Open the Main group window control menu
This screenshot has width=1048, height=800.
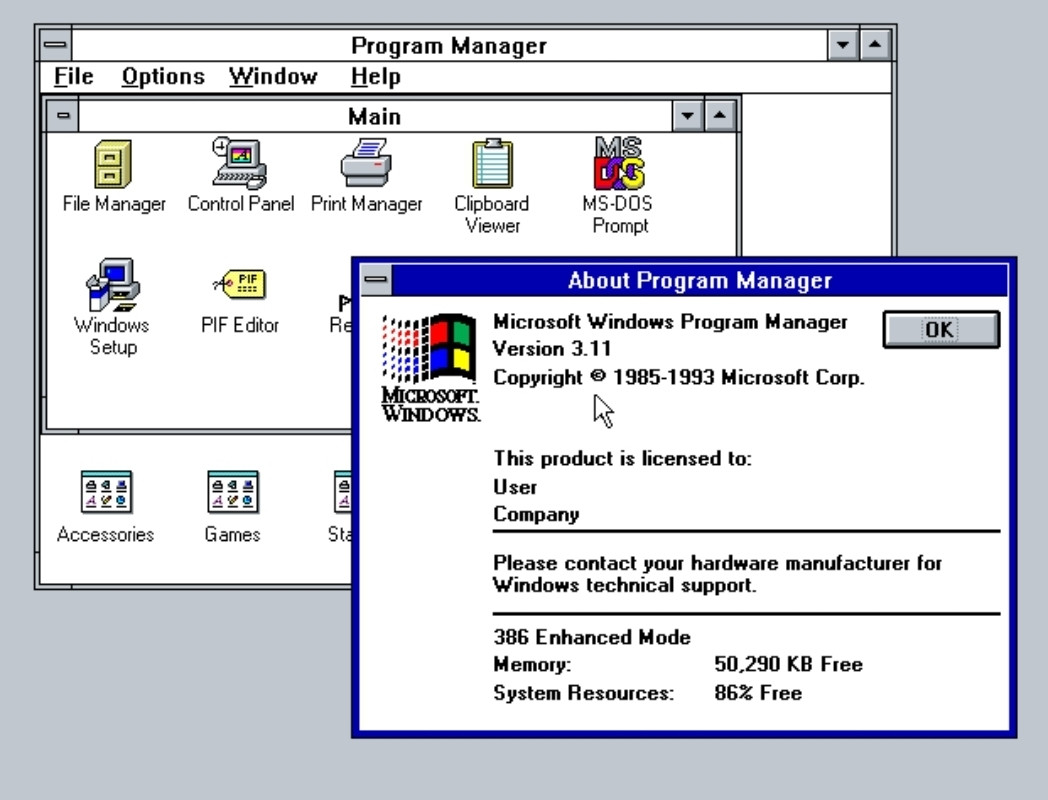[x=63, y=116]
